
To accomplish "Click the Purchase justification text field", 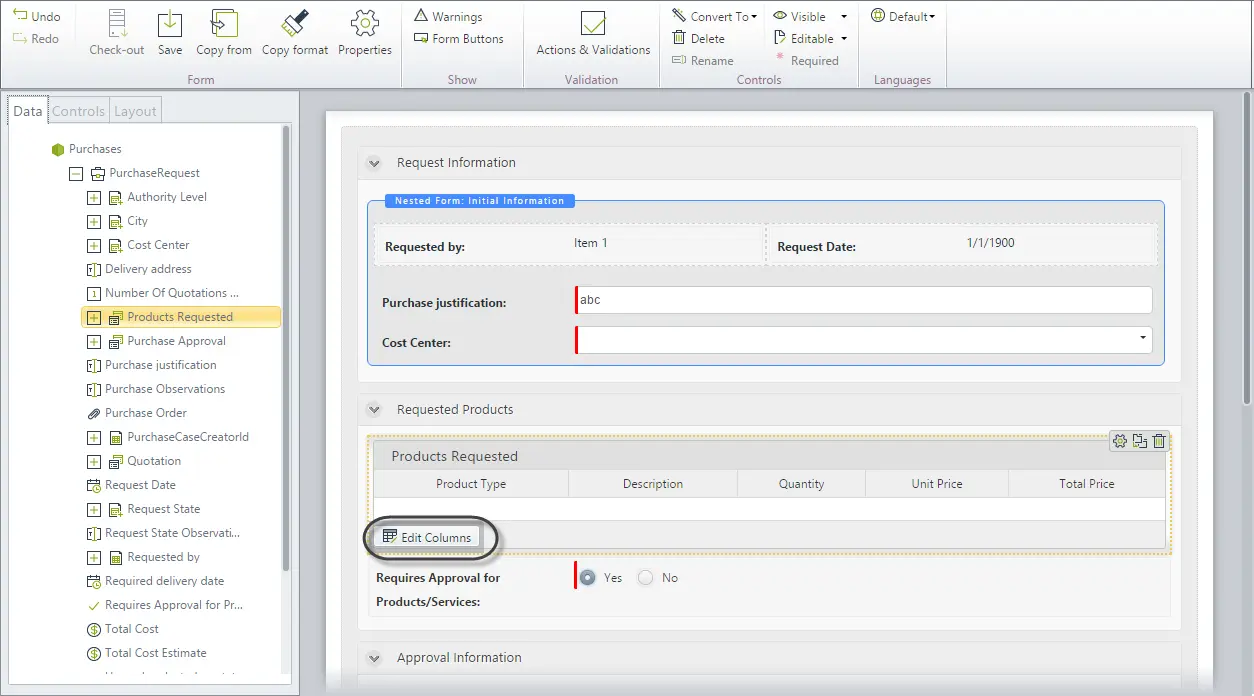I will click(864, 300).
